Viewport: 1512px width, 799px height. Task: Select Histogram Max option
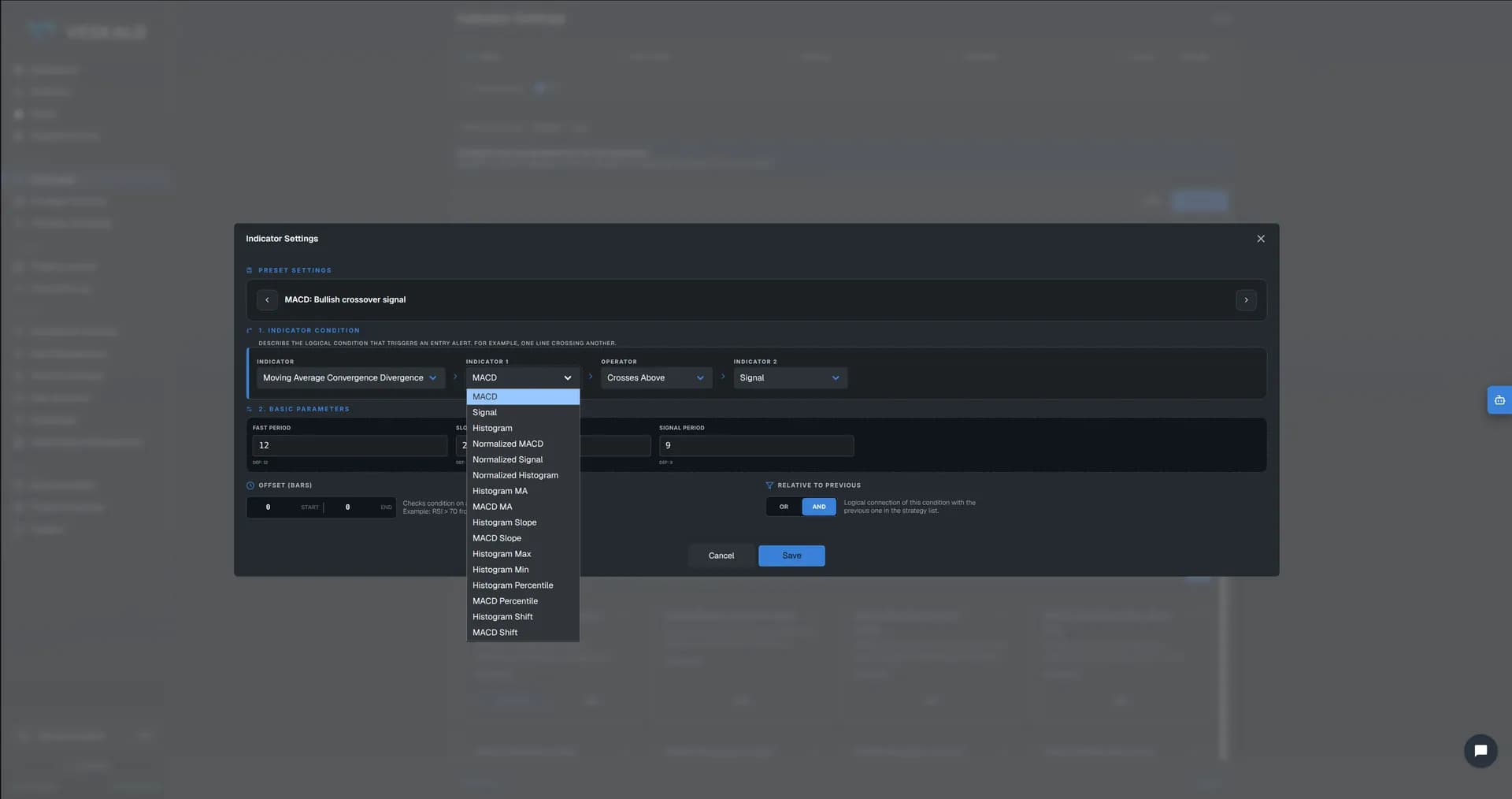tap(523, 555)
